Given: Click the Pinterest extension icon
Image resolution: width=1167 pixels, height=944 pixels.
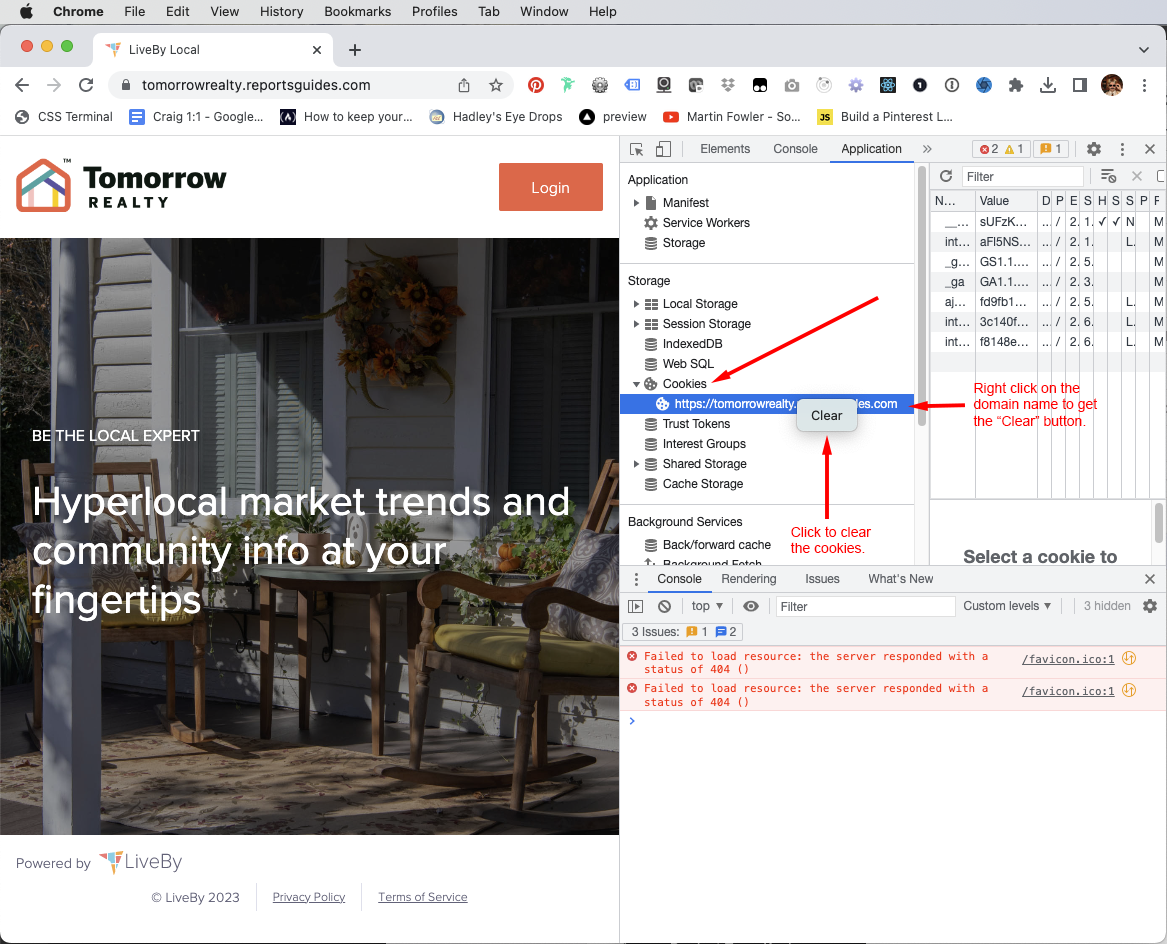Looking at the screenshot, I should click(x=536, y=85).
